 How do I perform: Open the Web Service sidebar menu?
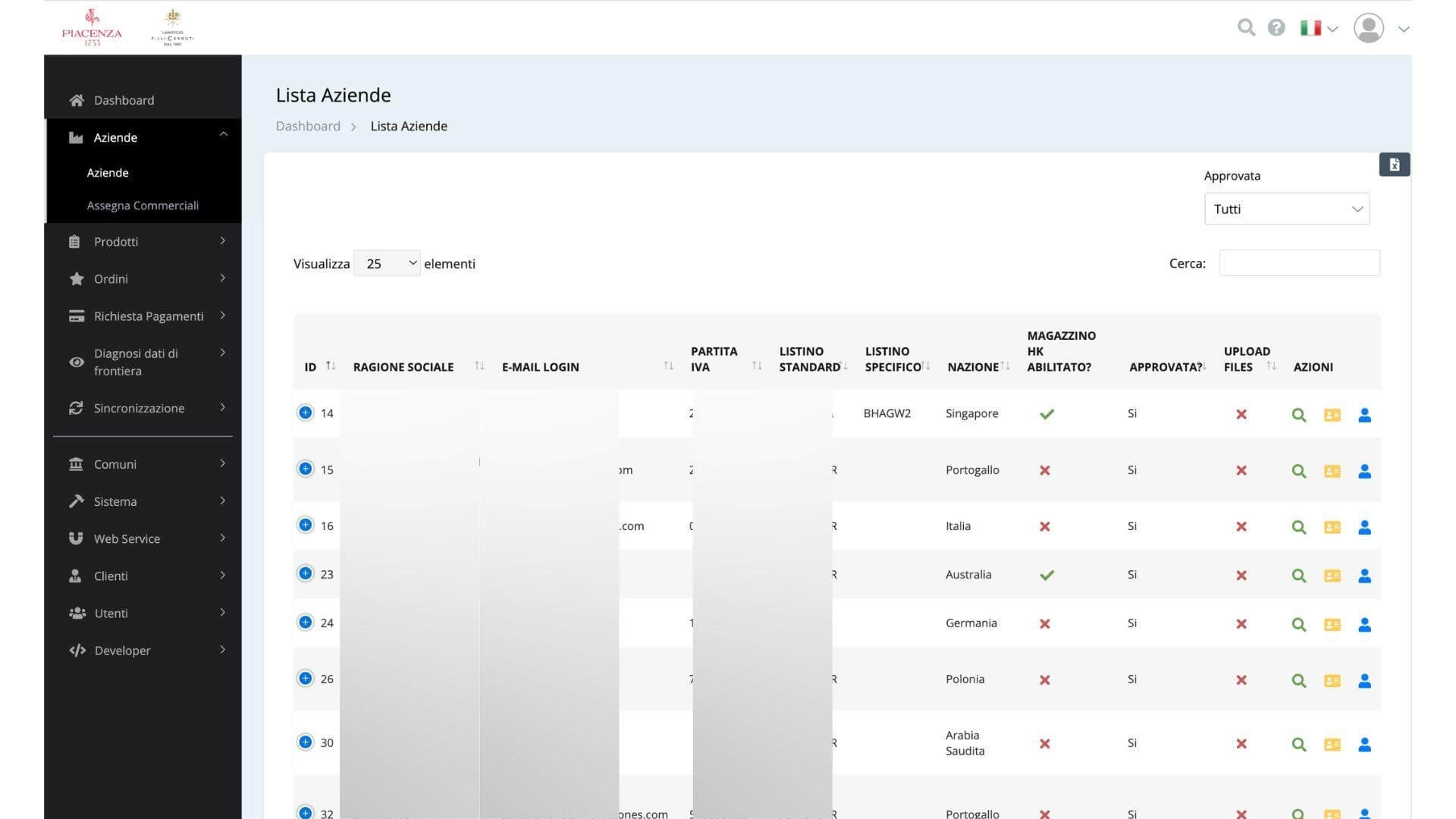click(143, 538)
